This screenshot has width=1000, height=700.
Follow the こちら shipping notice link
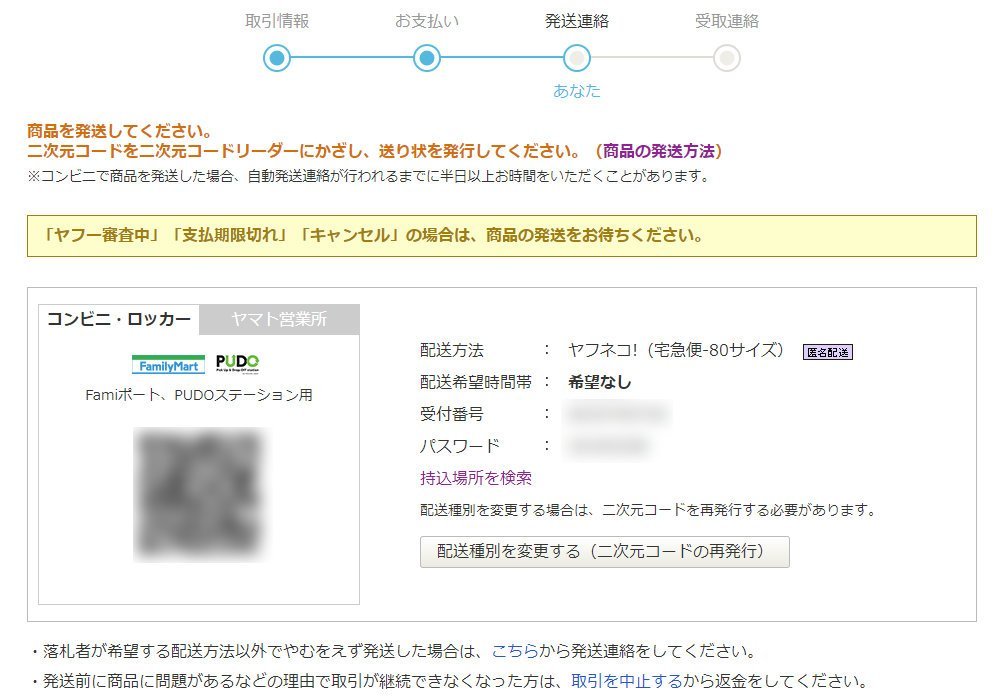(515, 651)
